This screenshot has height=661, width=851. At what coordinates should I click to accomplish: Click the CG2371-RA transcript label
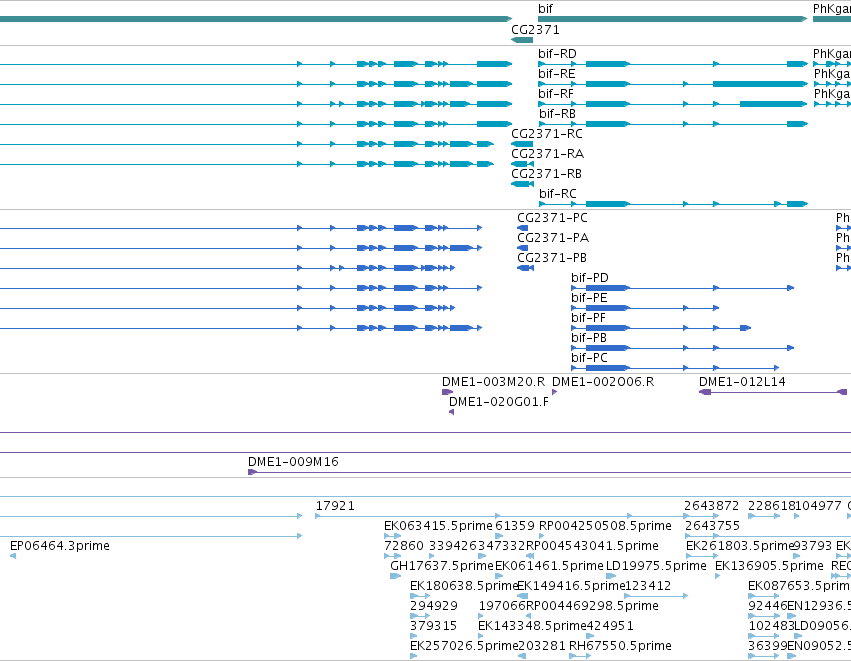click(548, 154)
